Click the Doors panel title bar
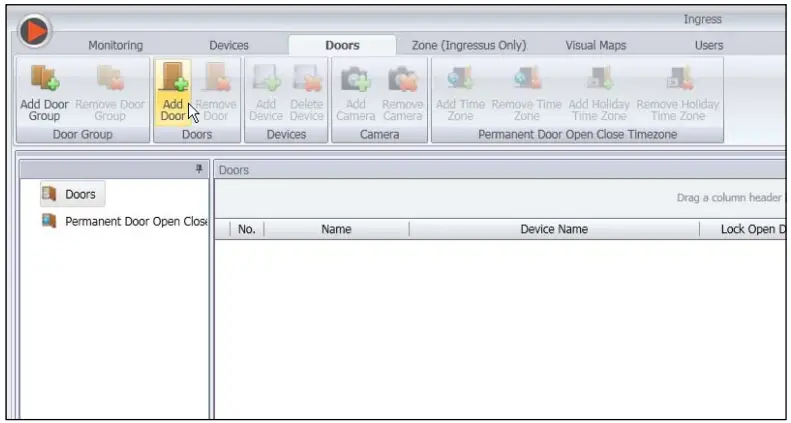Image resolution: width=791 pixels, height=423 pixels. coord(500,170)
